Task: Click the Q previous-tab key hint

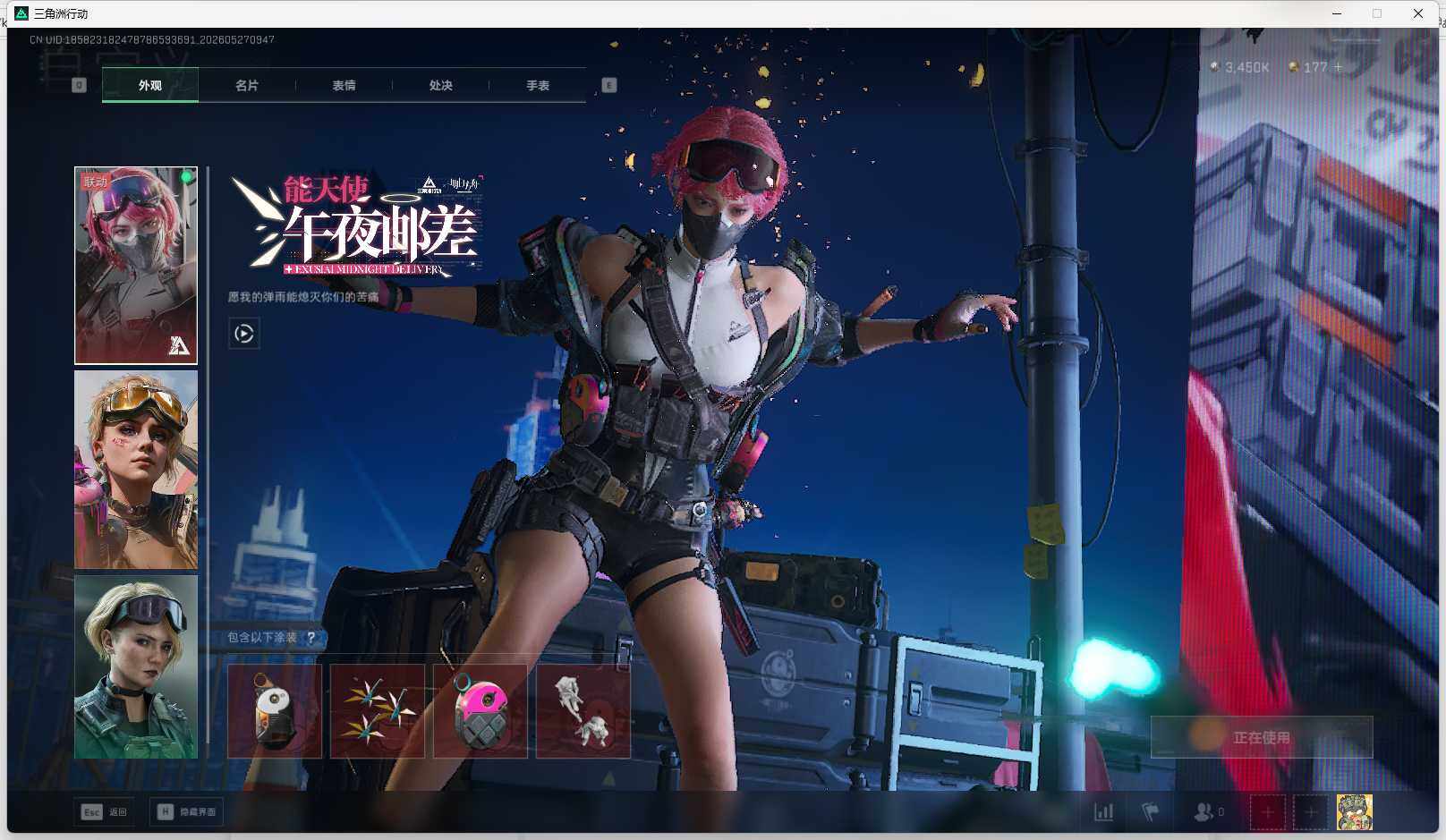Action: tap(79, 85)
